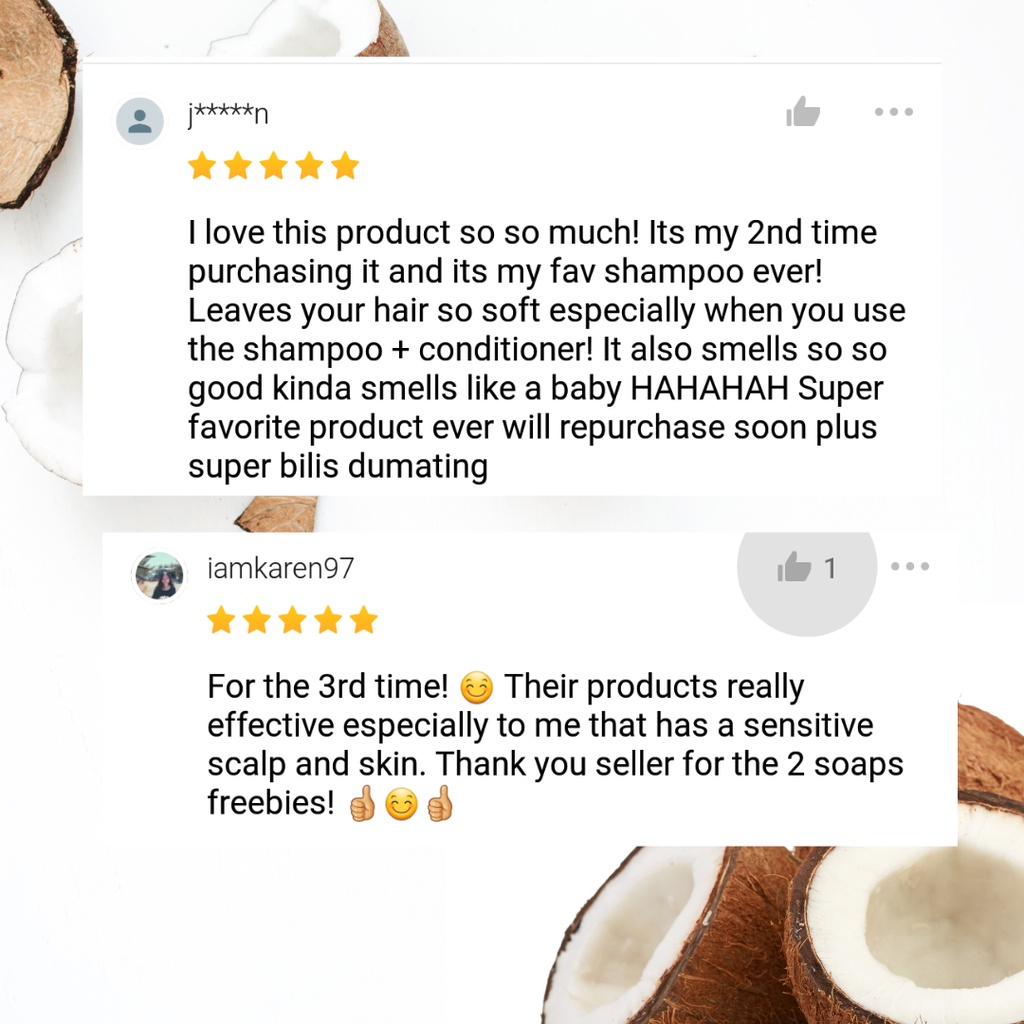Click the first thumbs-up emoji after 'freebies!'

click(x=362, y=804)
